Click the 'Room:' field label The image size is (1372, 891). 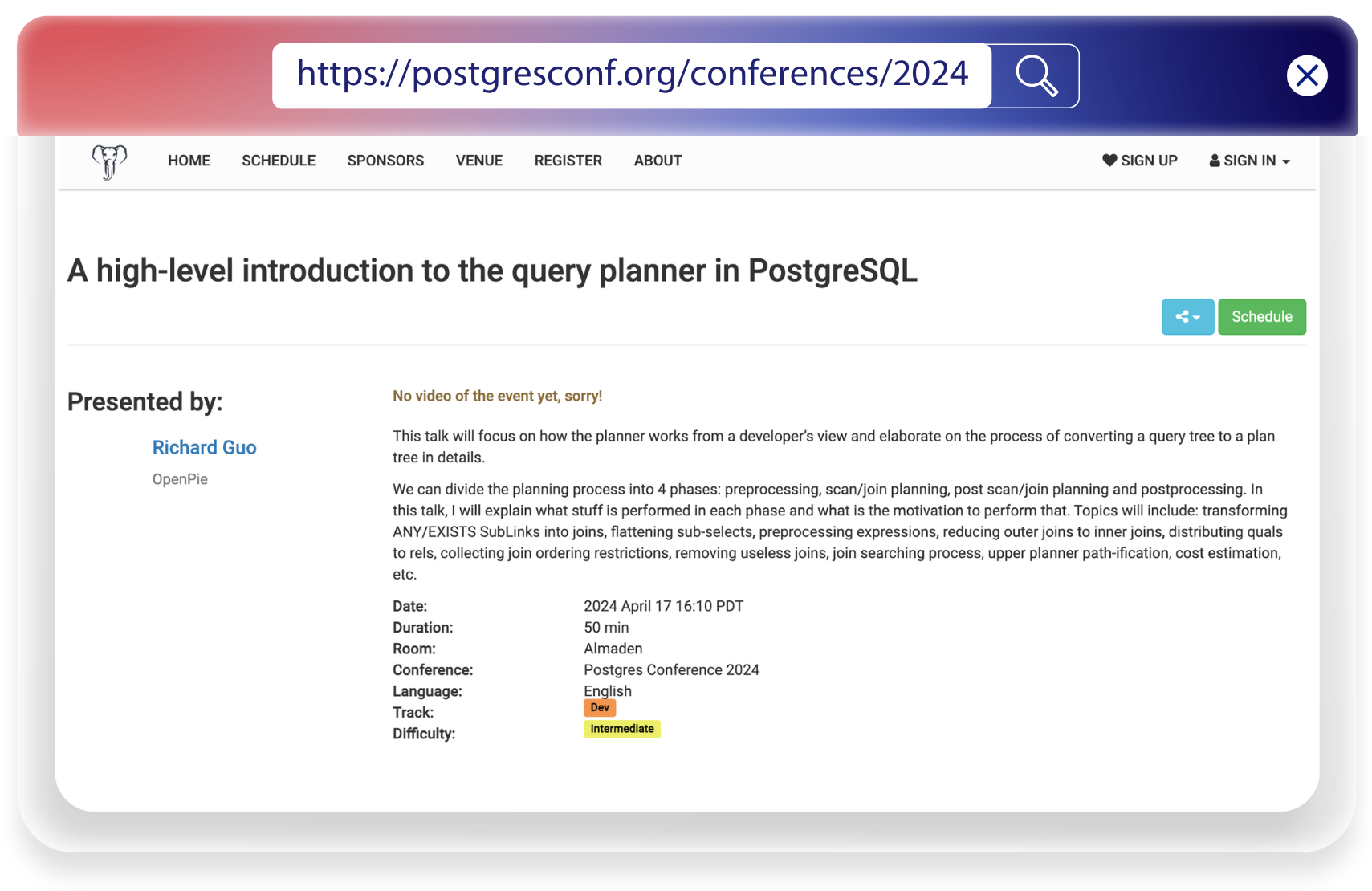[x=413, y=649]
